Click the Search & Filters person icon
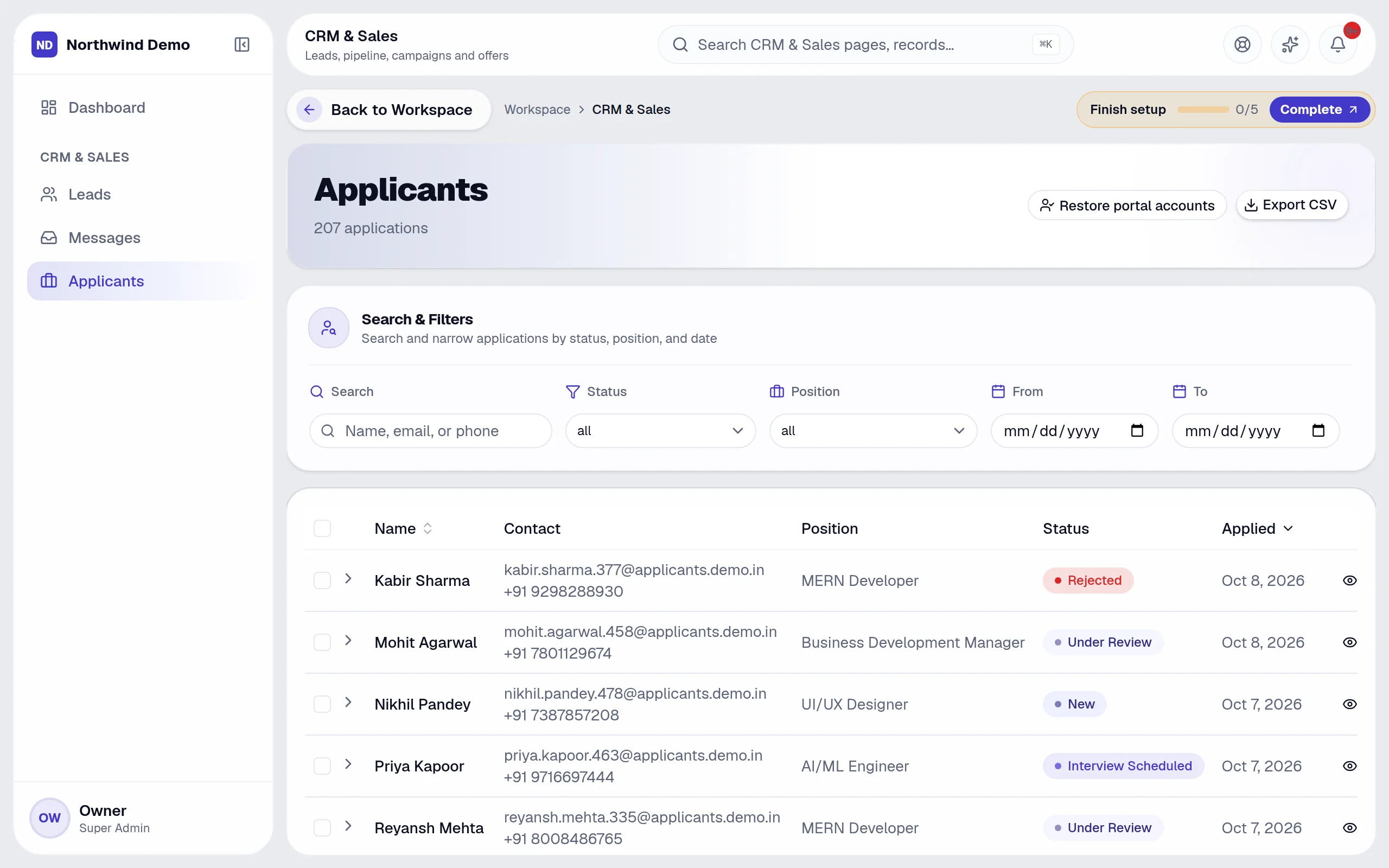Image resolution: width=1389 pixels, height=868 pixels. point(329,328)
